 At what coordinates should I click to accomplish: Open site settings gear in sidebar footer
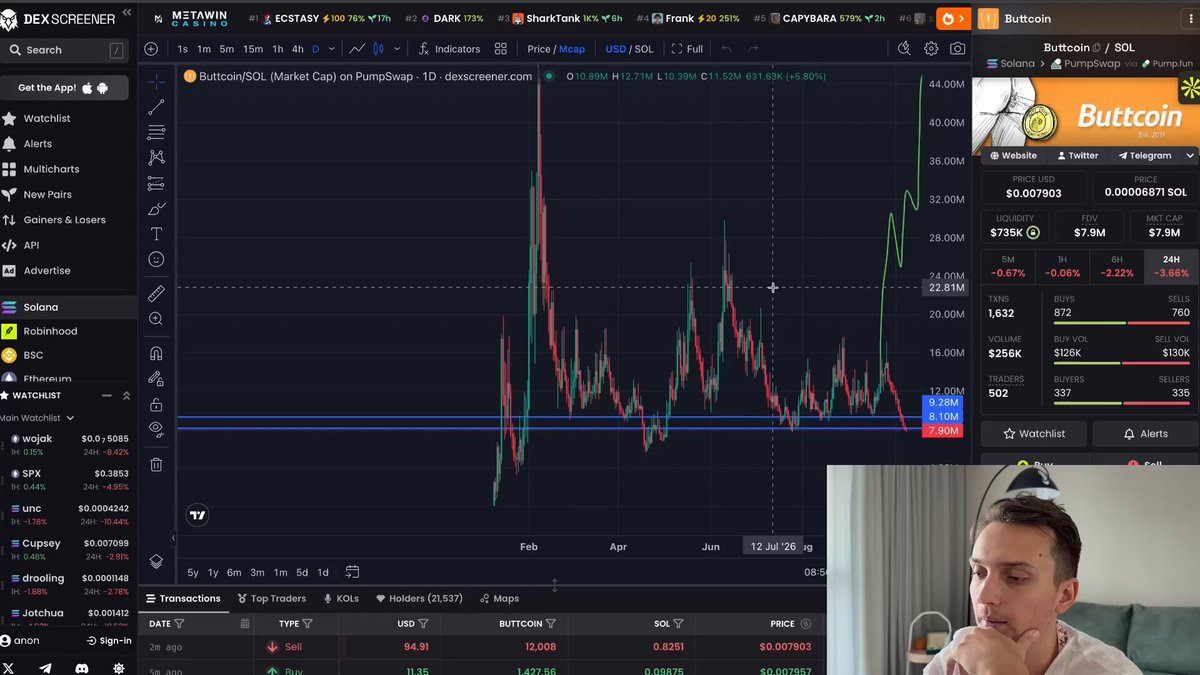coord(119,668)
